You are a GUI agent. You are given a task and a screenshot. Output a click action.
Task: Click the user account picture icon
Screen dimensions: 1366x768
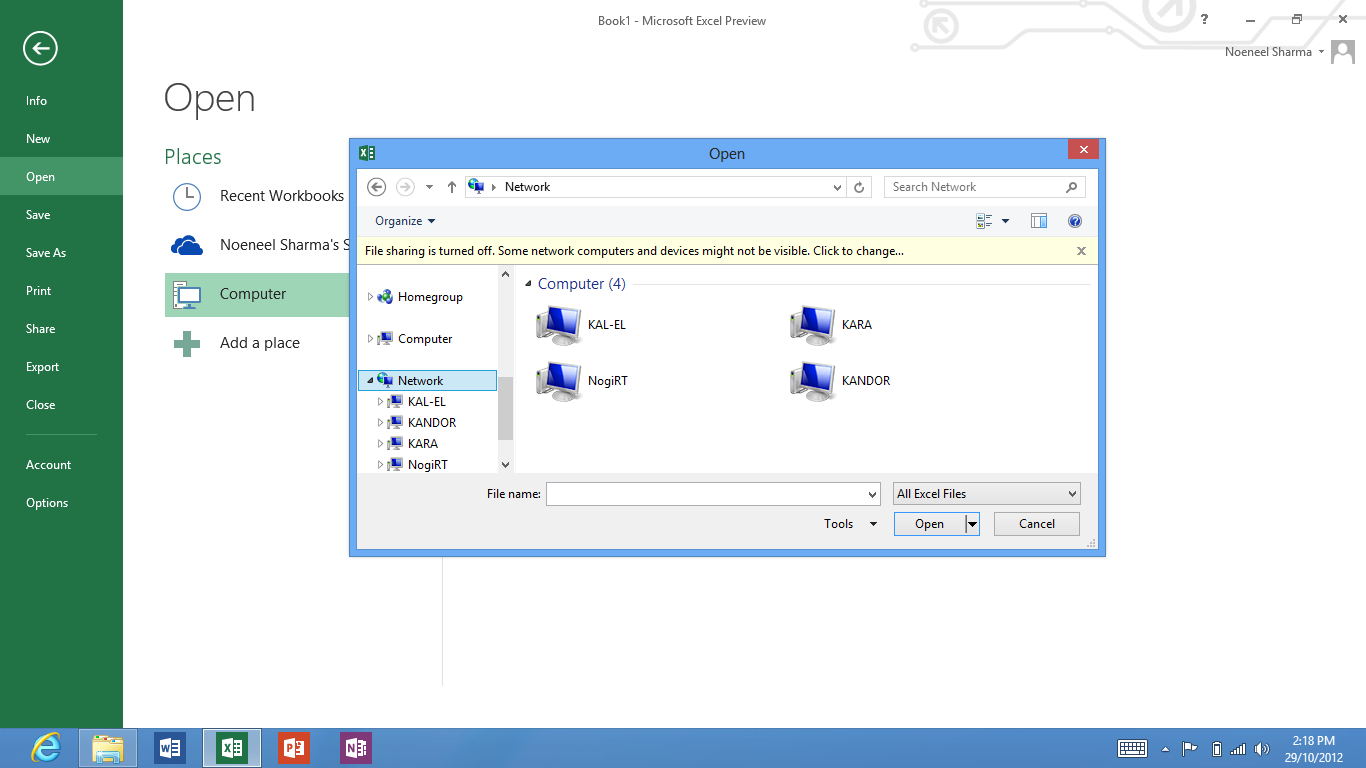coord(1343,52)
